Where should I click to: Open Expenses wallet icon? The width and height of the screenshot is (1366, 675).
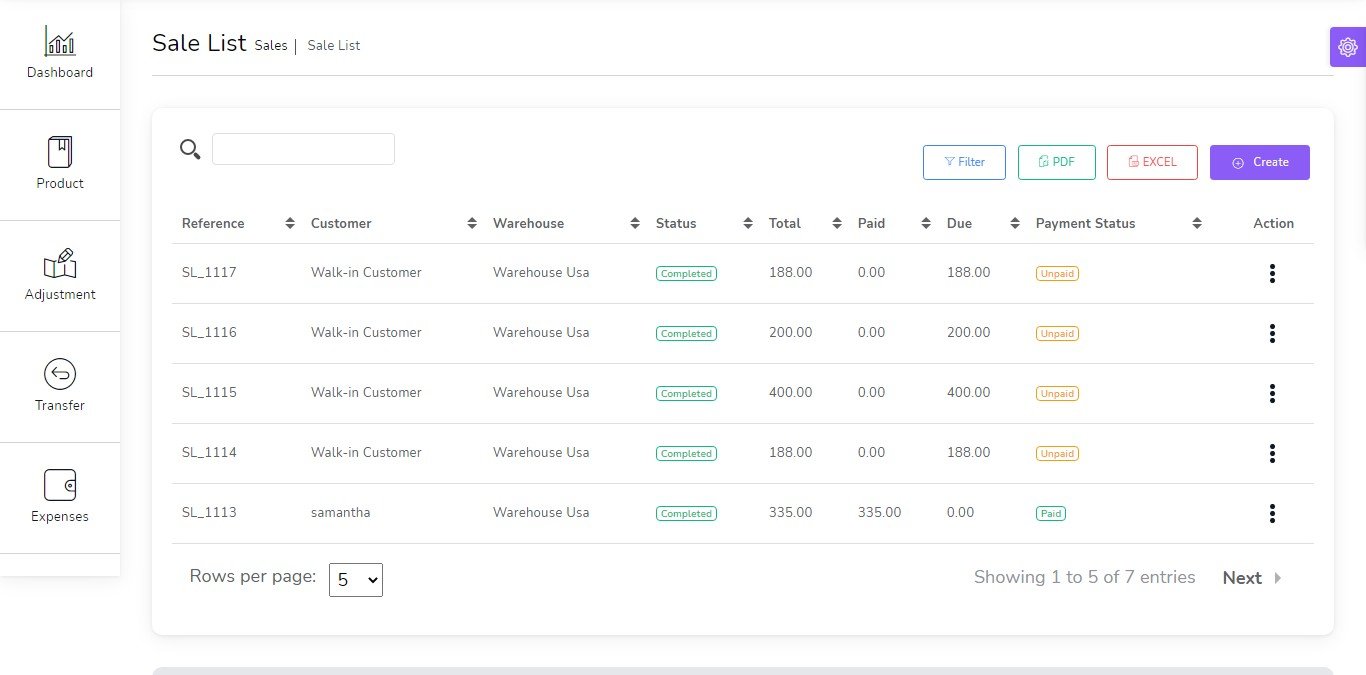[x=60, y=486]
